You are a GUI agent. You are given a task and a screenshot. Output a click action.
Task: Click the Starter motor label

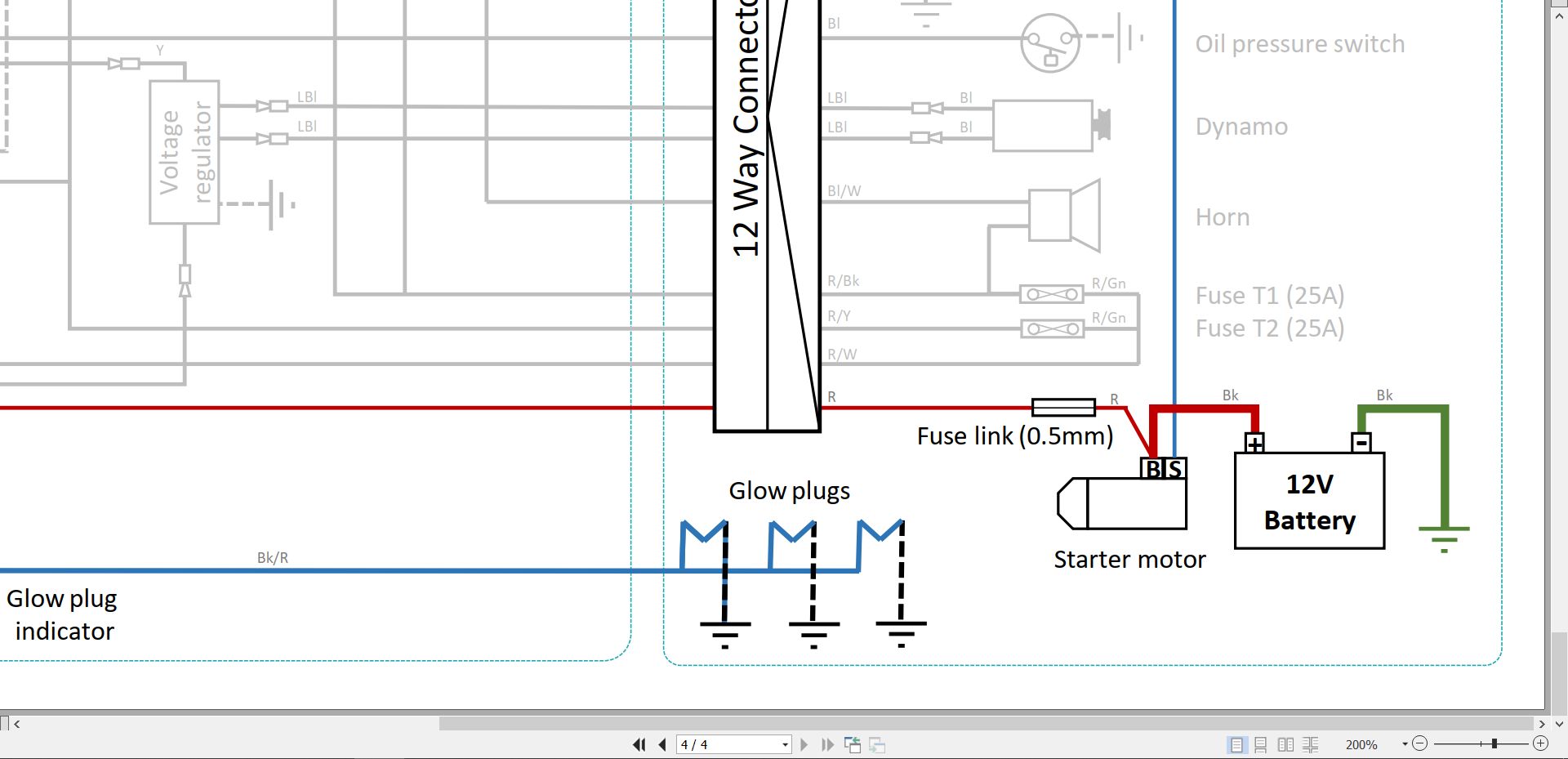(1129, 560)
